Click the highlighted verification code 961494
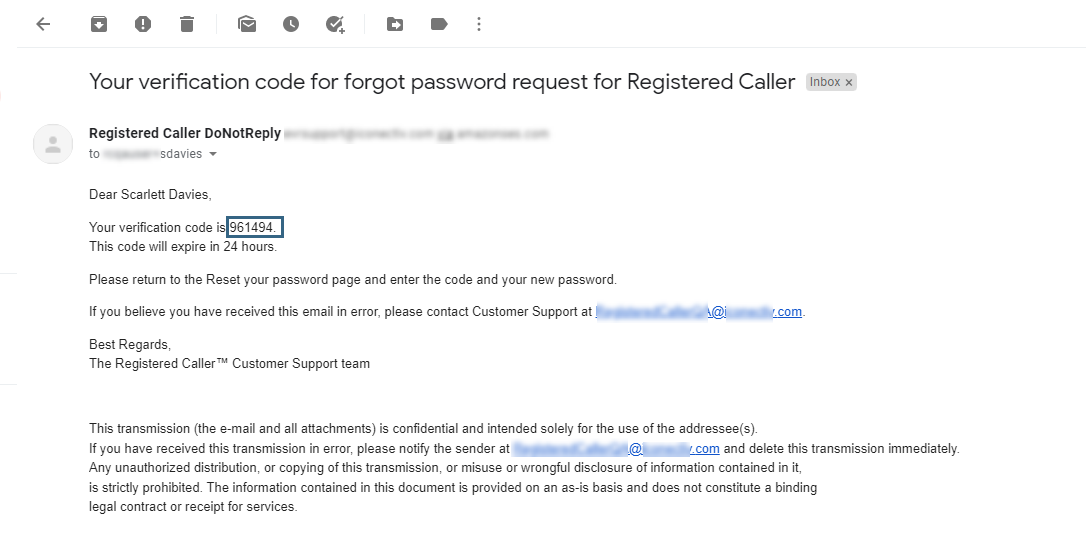 pyautogui.click(x=254, y=228)
